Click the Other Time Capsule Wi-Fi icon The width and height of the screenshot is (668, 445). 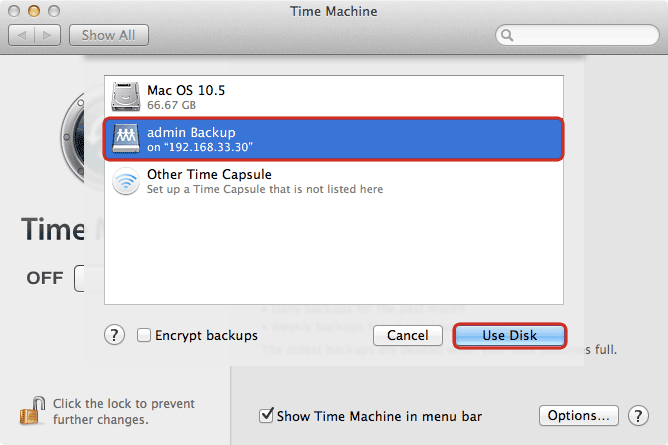click(x=126, y=181)
